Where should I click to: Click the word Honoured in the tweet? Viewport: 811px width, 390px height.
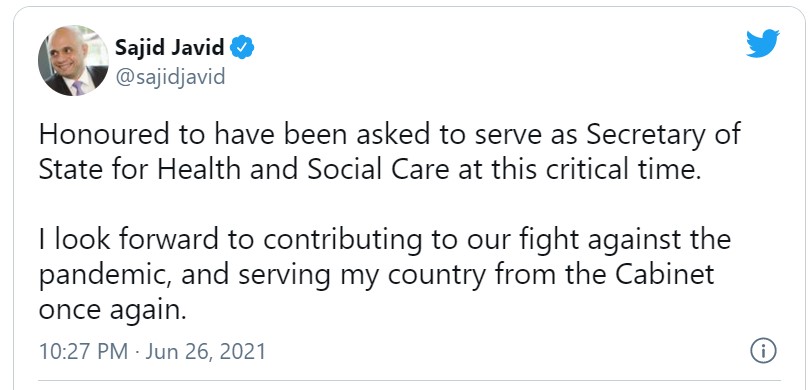(x=104, y=134)
